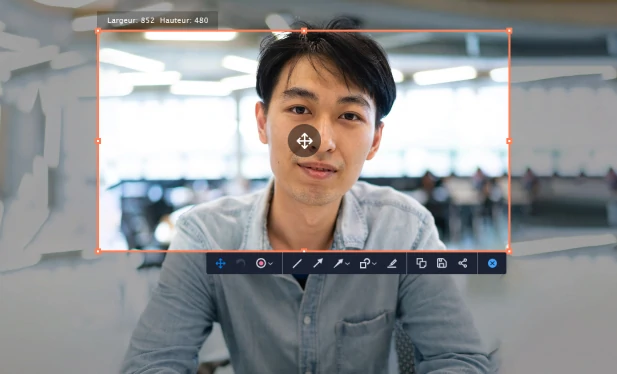This screenshot has width=617, height=374.
Task: Click the undo arrow icon
Action: tap(241, 263)
